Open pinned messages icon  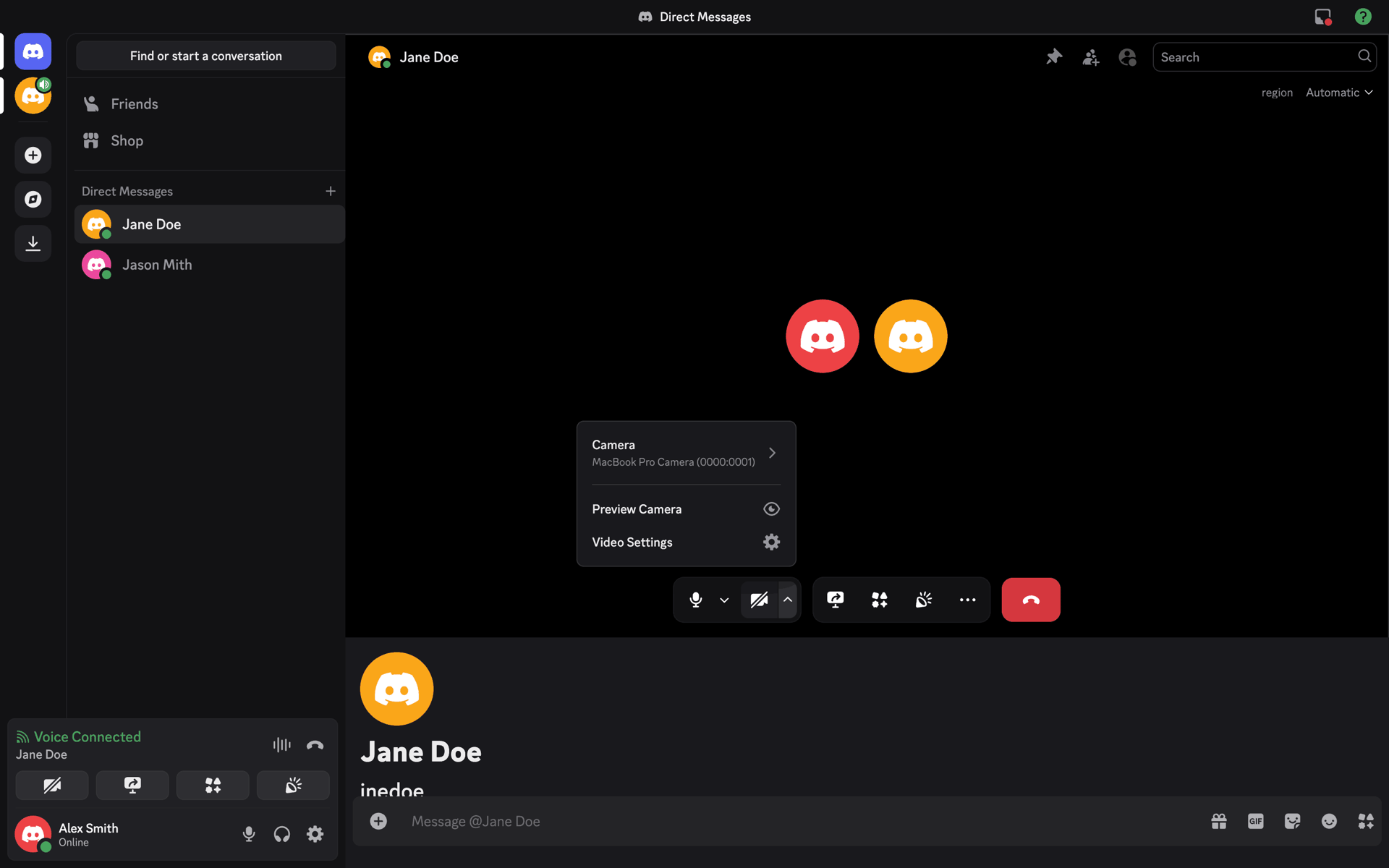[x=1054, y=57]
